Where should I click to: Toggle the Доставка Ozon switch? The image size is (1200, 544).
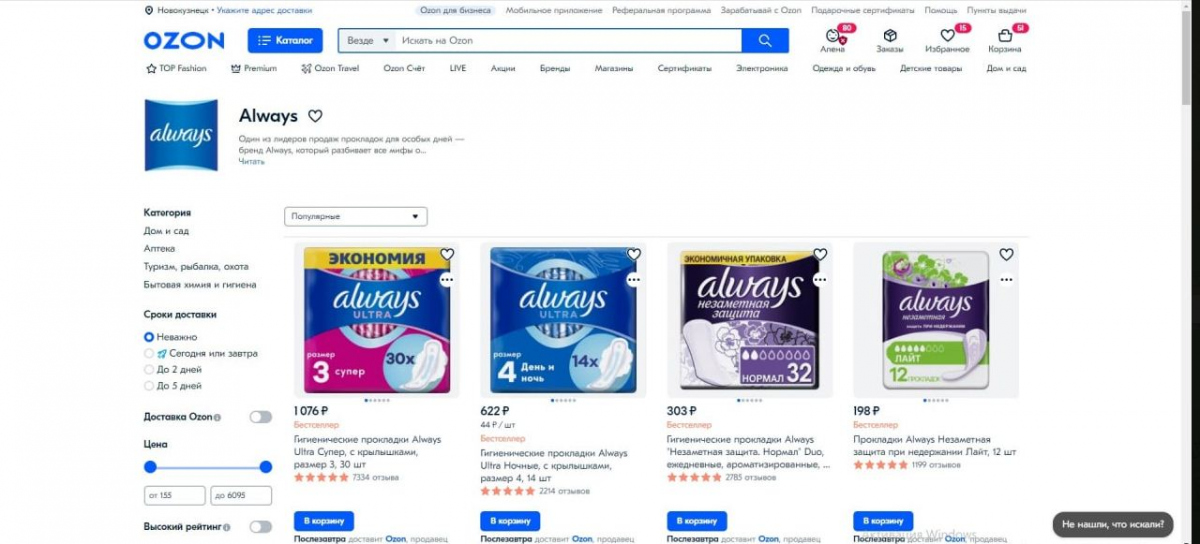[x=260, y=417]
